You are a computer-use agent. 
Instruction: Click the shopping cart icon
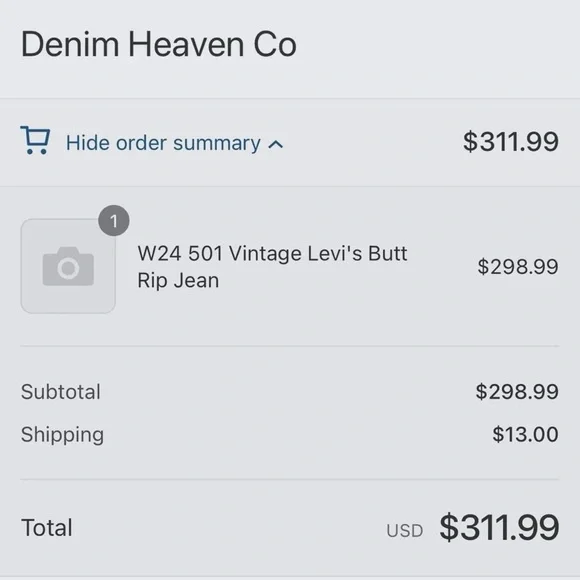coord(35,140)
